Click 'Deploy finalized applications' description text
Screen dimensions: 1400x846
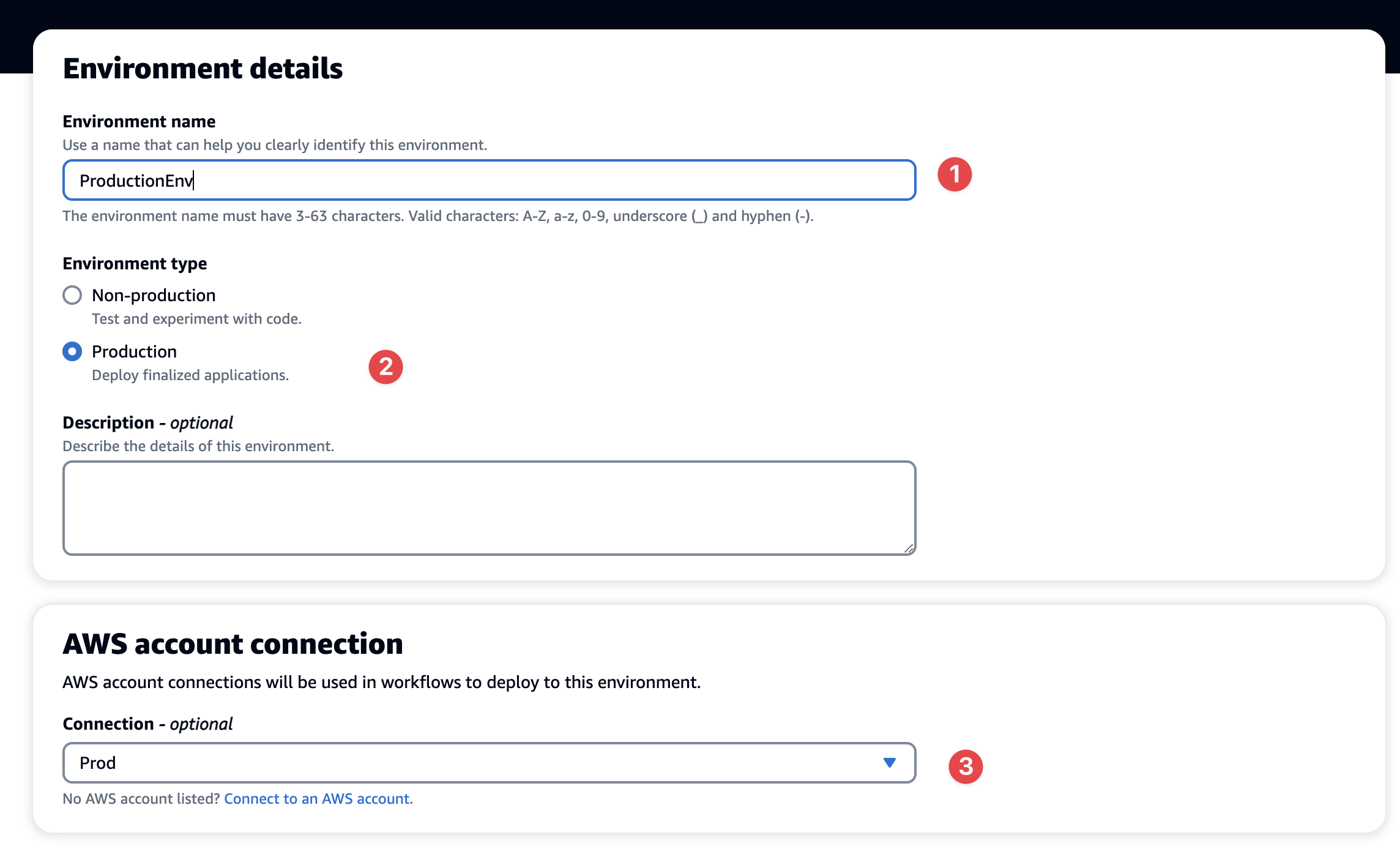(190, 375)
